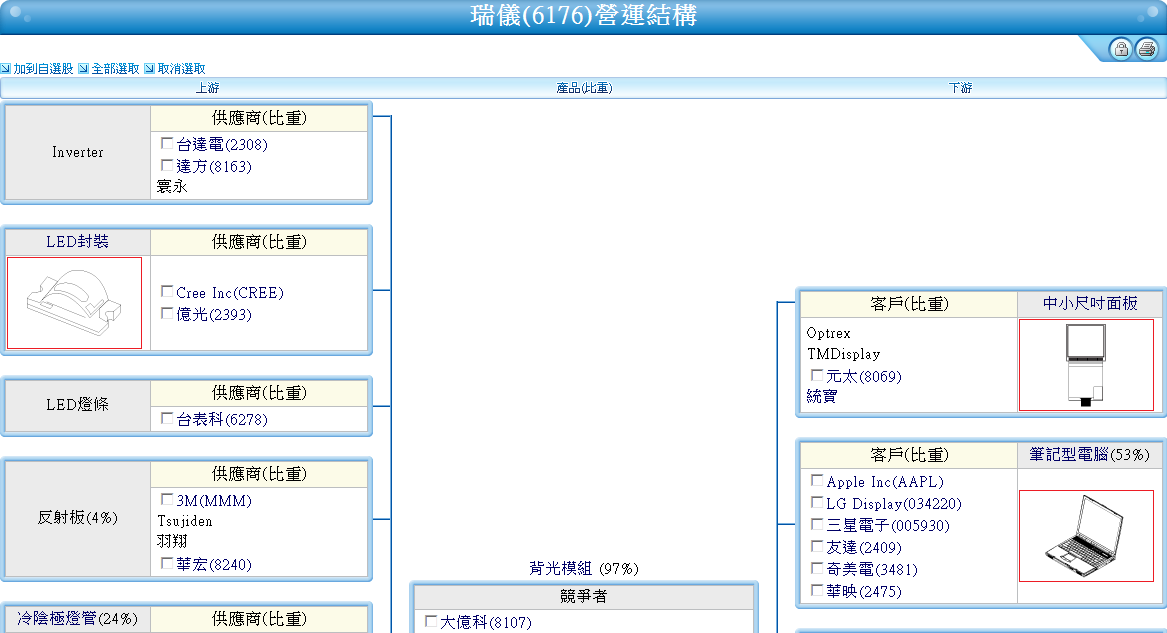Image resolution: width=1167 pixels, height=633 pixels.
Task: Click the TMDisplay customer text
Action: [x=843, y=354]
